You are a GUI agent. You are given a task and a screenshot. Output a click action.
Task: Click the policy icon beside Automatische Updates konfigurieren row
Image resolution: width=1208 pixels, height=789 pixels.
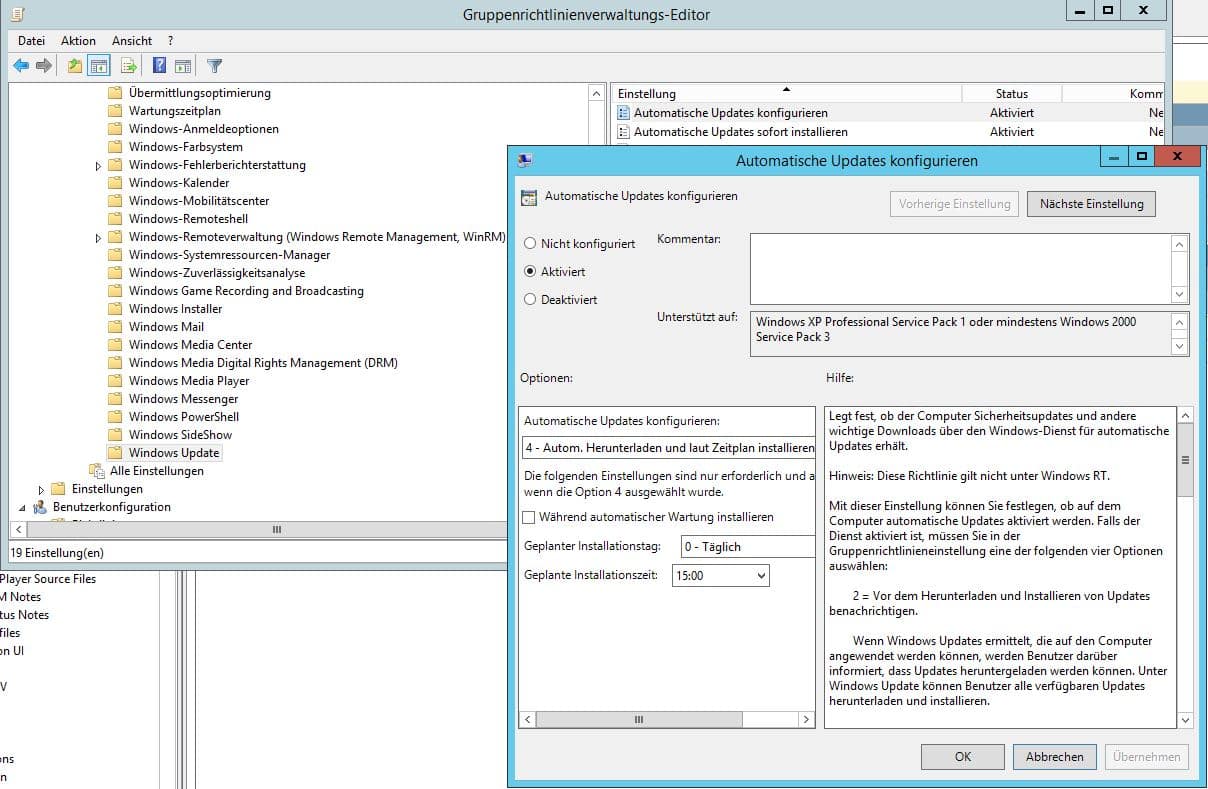pyautogui.click(x=624, y=113)
